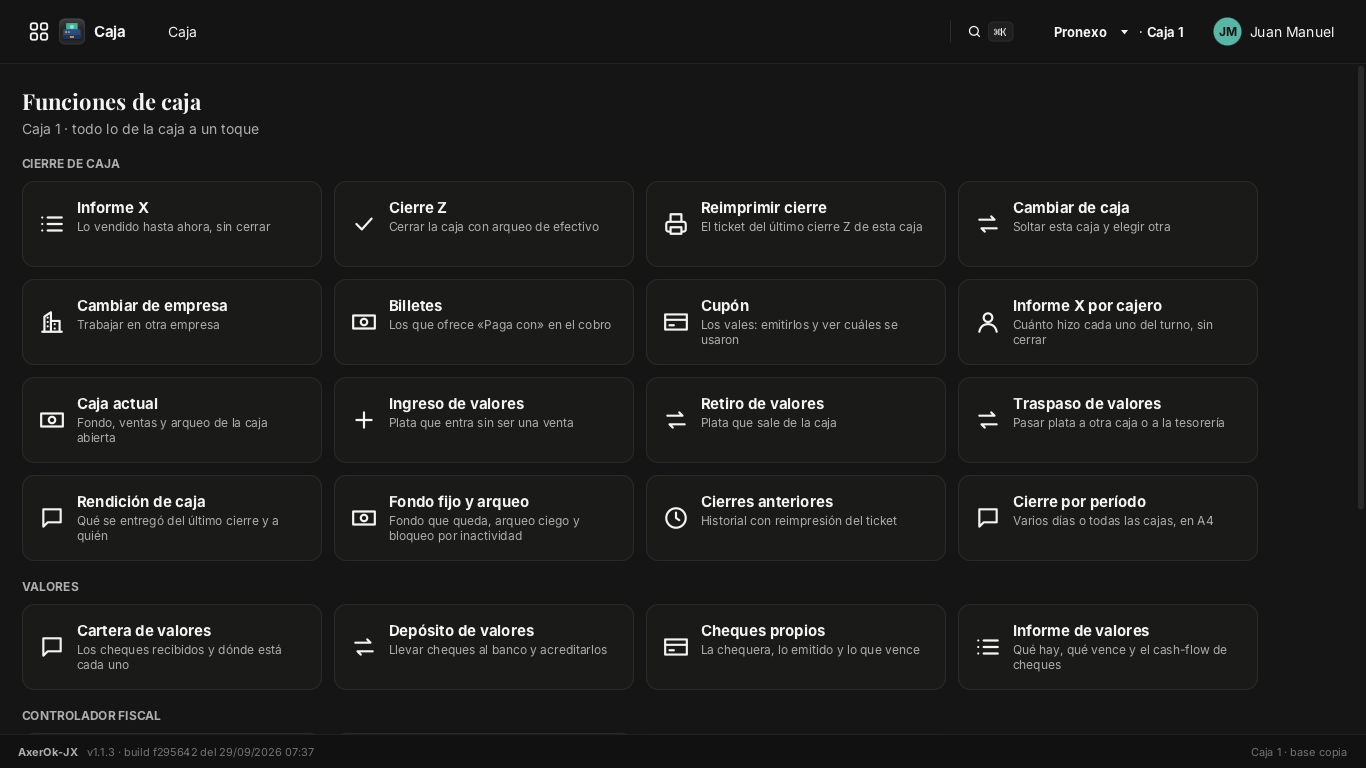This screenshot has height=768, width=1366.
Task: Click the banknote icon on Billetes
Action: pos(364,322)
